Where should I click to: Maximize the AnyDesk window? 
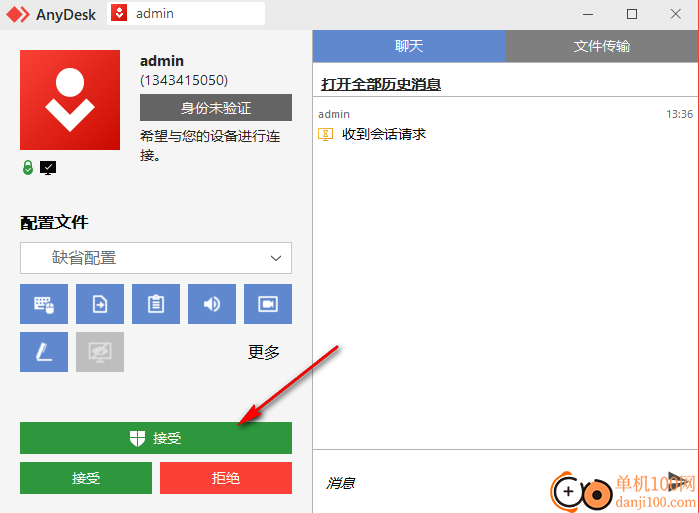632,14
